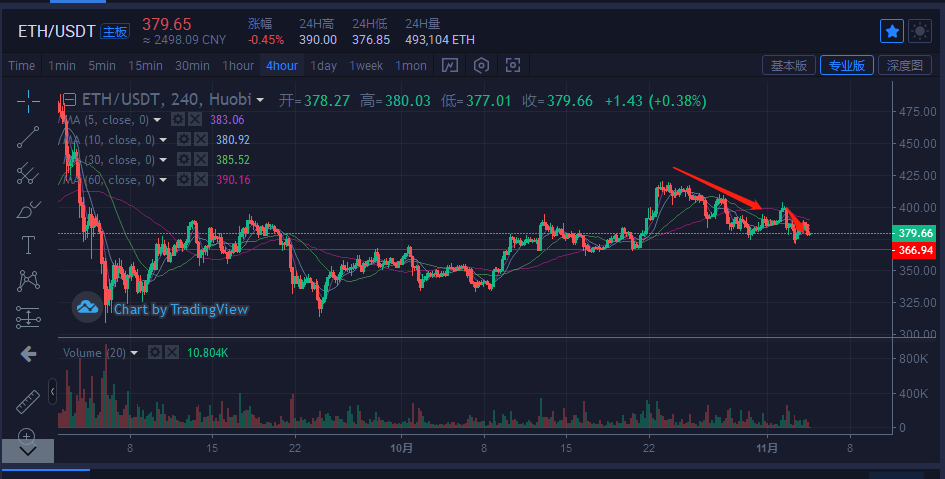The width and height of the screenshot is (945, 479).
Task: Remove the MA 5 indicator
Action: tap(195, 119)
